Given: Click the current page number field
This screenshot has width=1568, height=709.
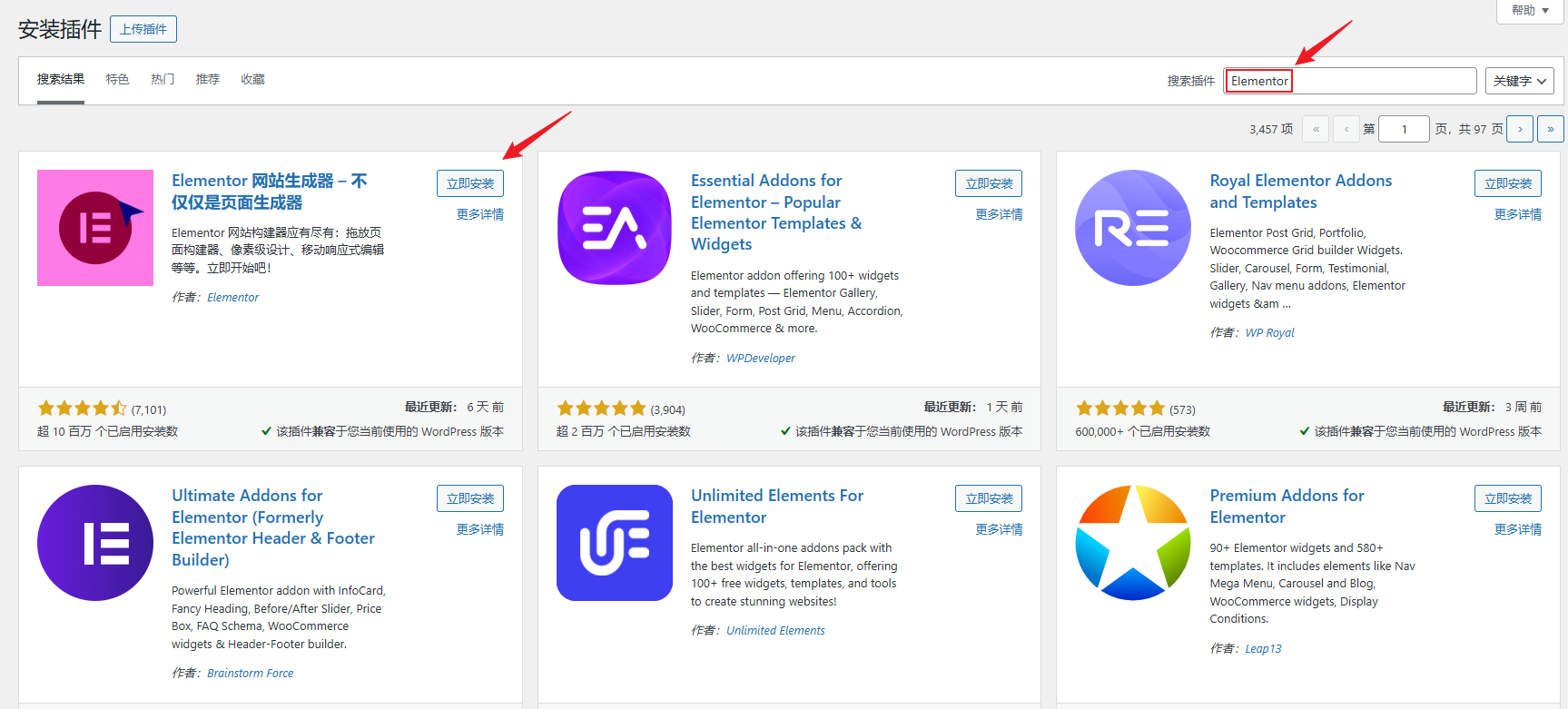Looking at the screenshot, I should (x=1404, y=129).
